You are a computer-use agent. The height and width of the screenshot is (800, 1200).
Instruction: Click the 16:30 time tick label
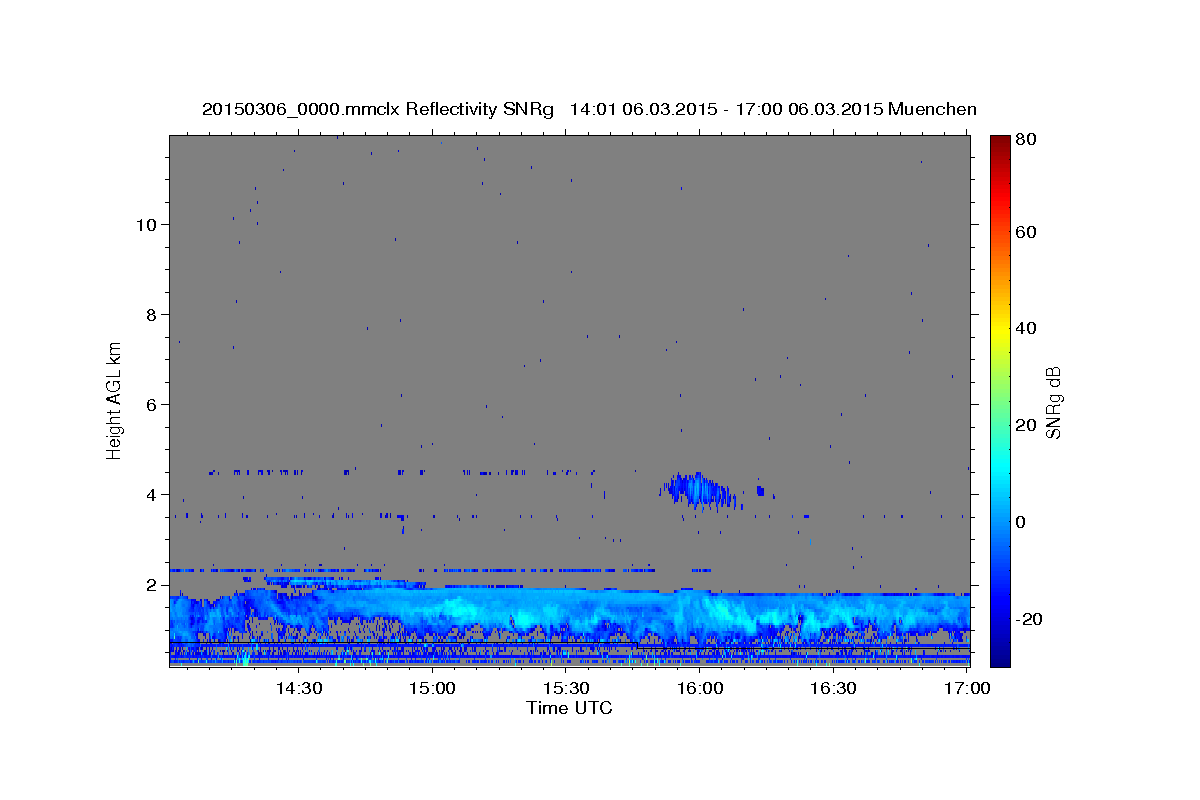(833, 689)
